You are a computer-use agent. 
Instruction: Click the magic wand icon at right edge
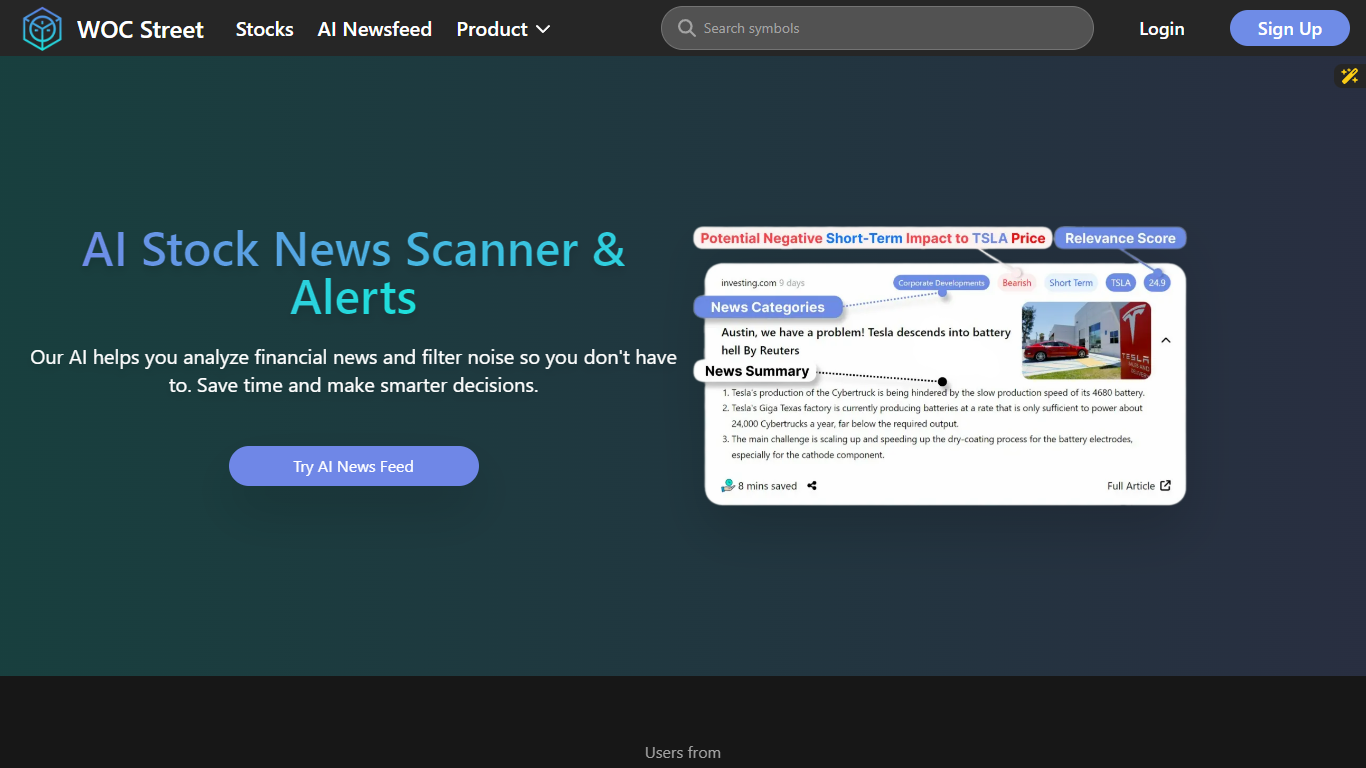1350,76
